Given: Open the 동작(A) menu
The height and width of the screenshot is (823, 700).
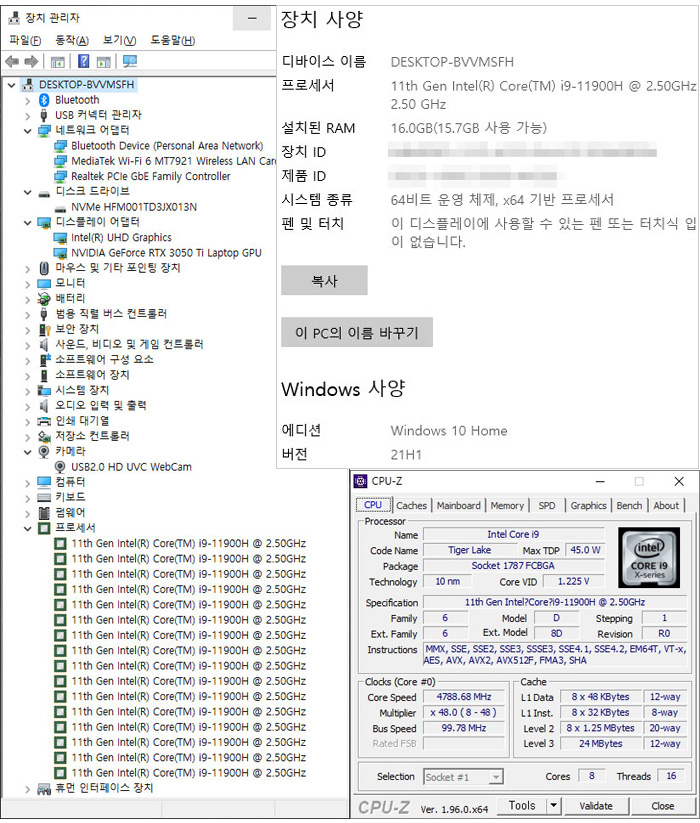Looking at the screenshot, I should [x=72, y=40].
